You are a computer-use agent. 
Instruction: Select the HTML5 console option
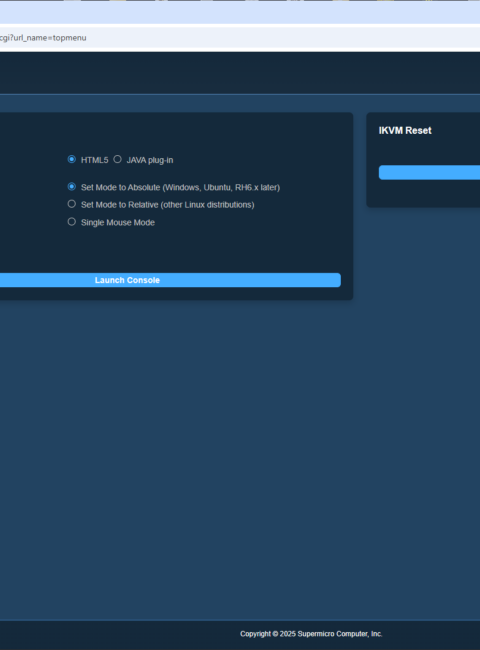(72, 159)
